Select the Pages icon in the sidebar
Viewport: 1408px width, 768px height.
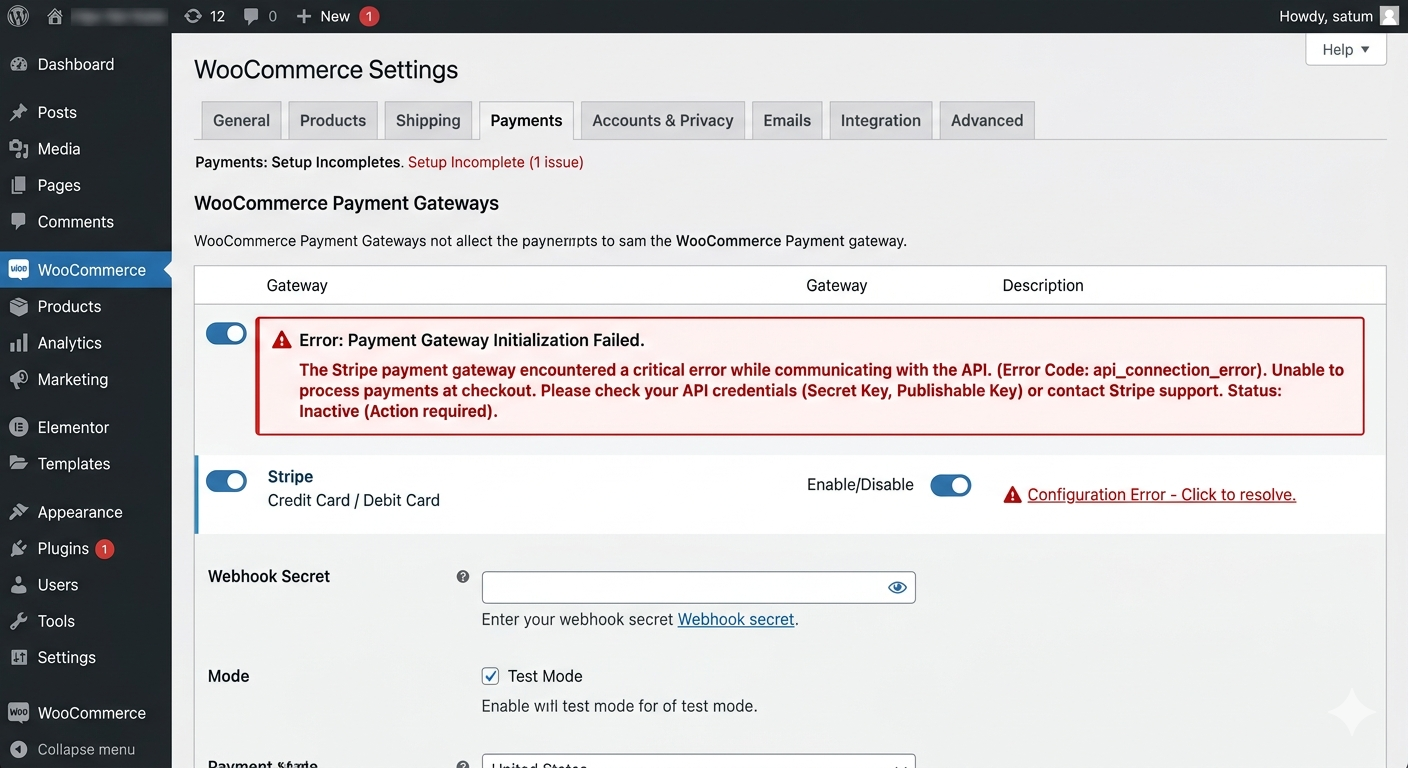point(18,185)
